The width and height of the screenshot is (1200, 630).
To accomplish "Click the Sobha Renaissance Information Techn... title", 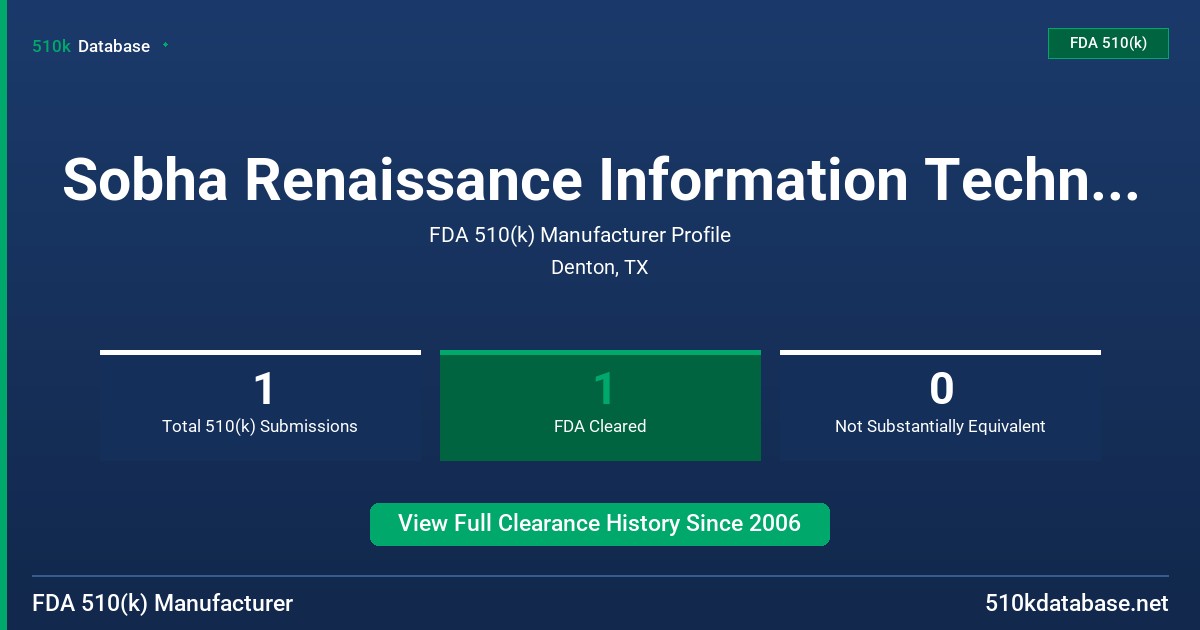I will pos(600,180).
